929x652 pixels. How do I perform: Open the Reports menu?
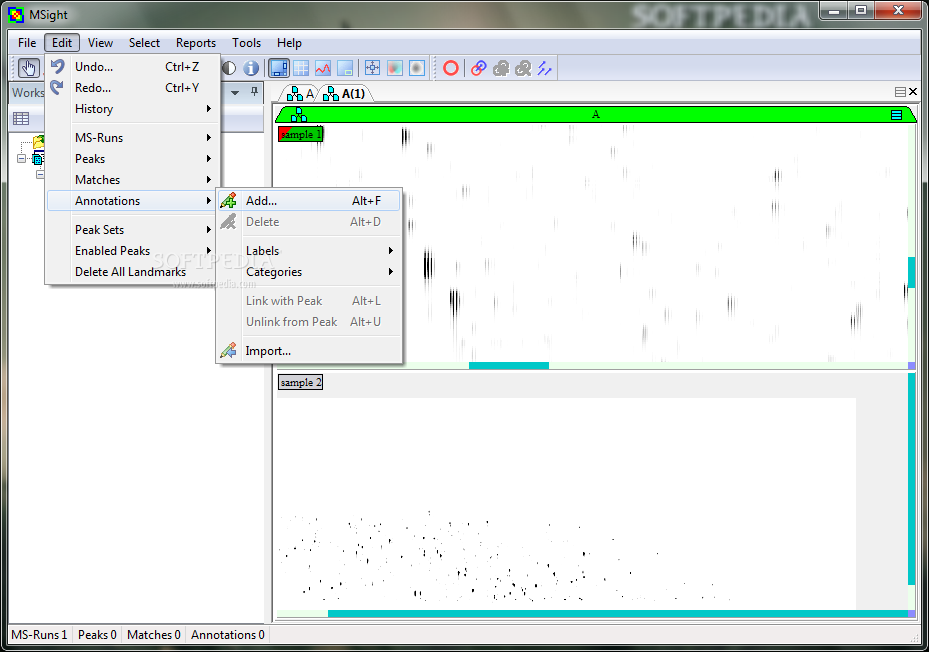pos(196,43)
